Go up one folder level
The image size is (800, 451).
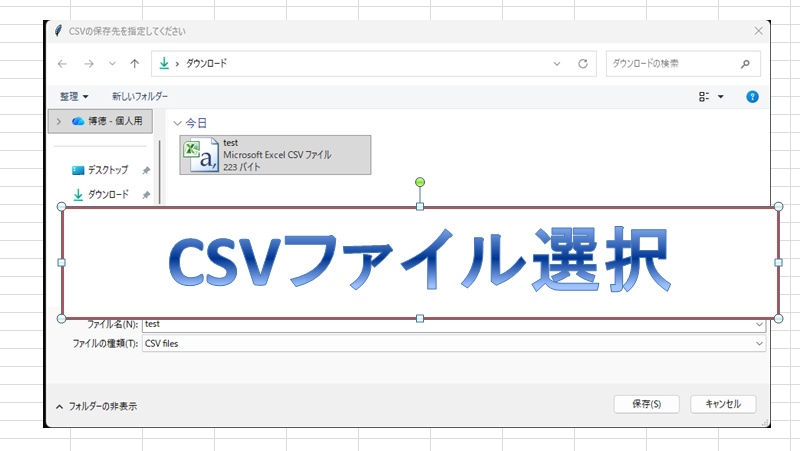(135, 64)
